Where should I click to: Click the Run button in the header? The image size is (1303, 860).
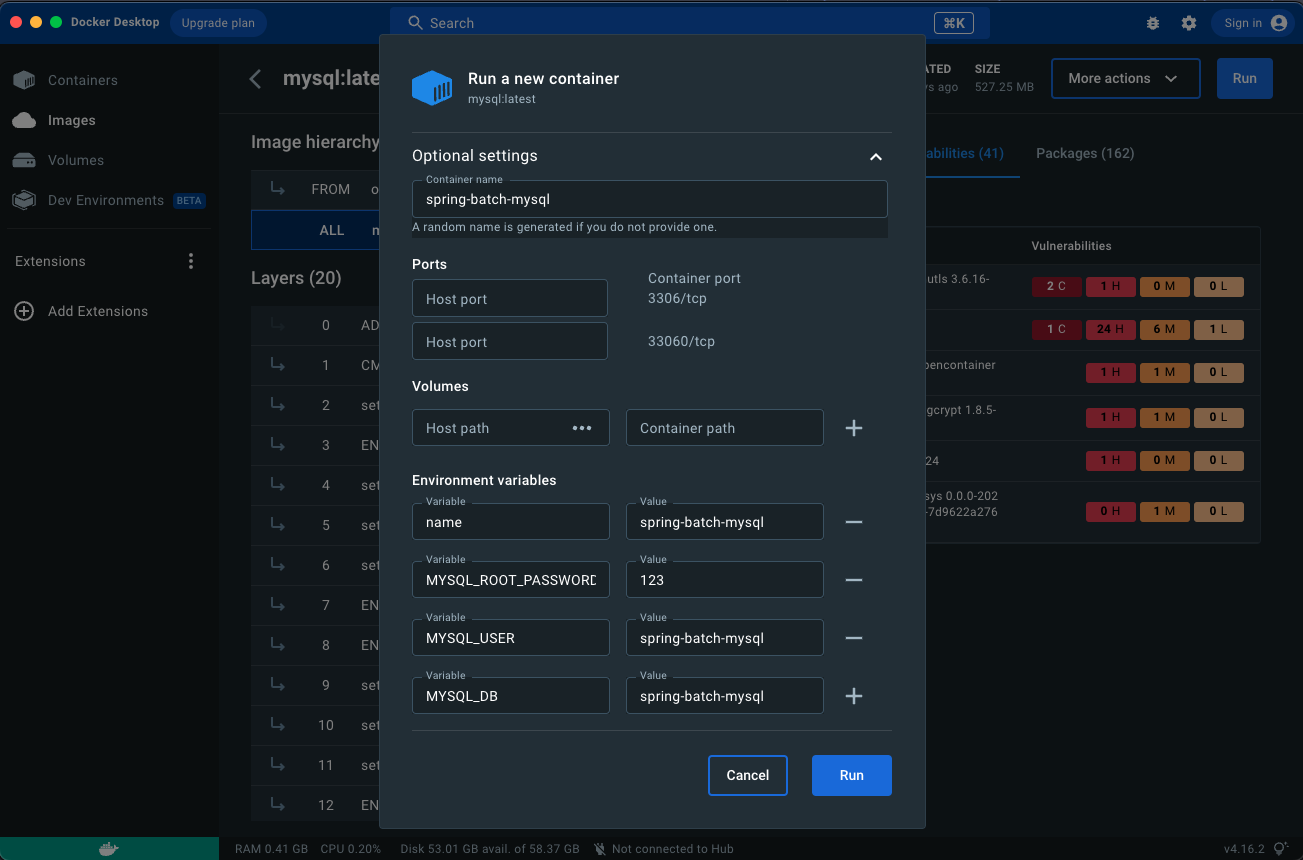pyautogui.click(x=1245, y=78)
